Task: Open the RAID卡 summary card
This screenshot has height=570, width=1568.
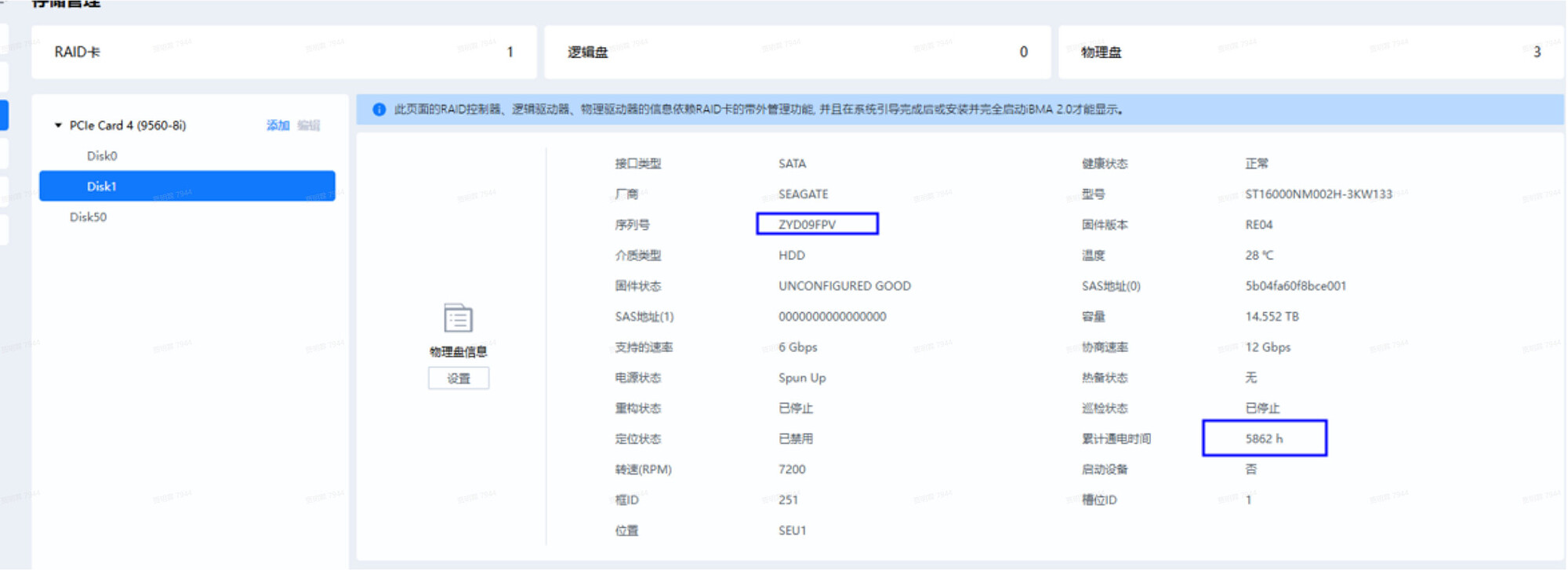Action: pos(284,53)
